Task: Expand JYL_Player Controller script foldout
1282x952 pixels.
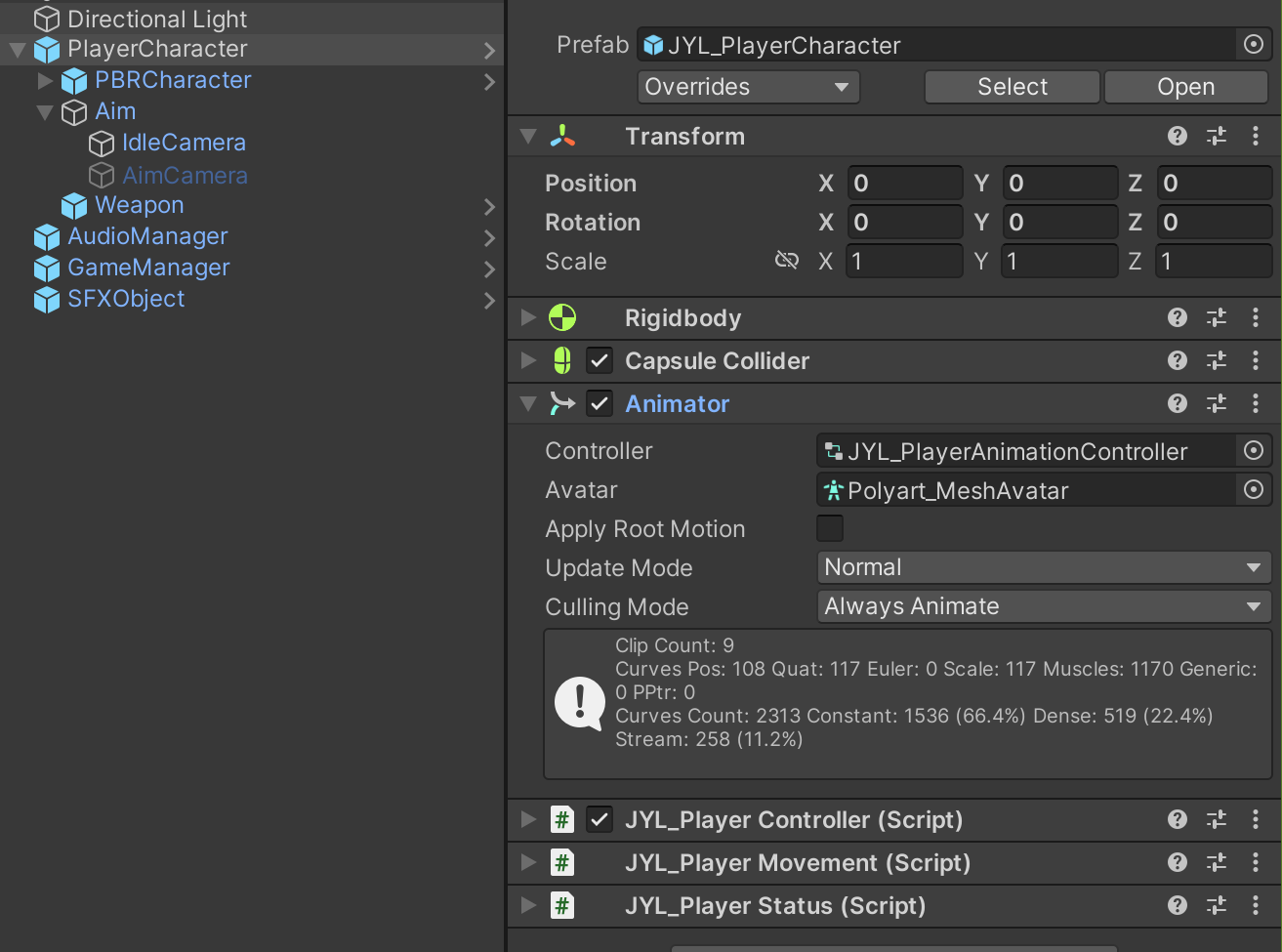Action: 528,819
